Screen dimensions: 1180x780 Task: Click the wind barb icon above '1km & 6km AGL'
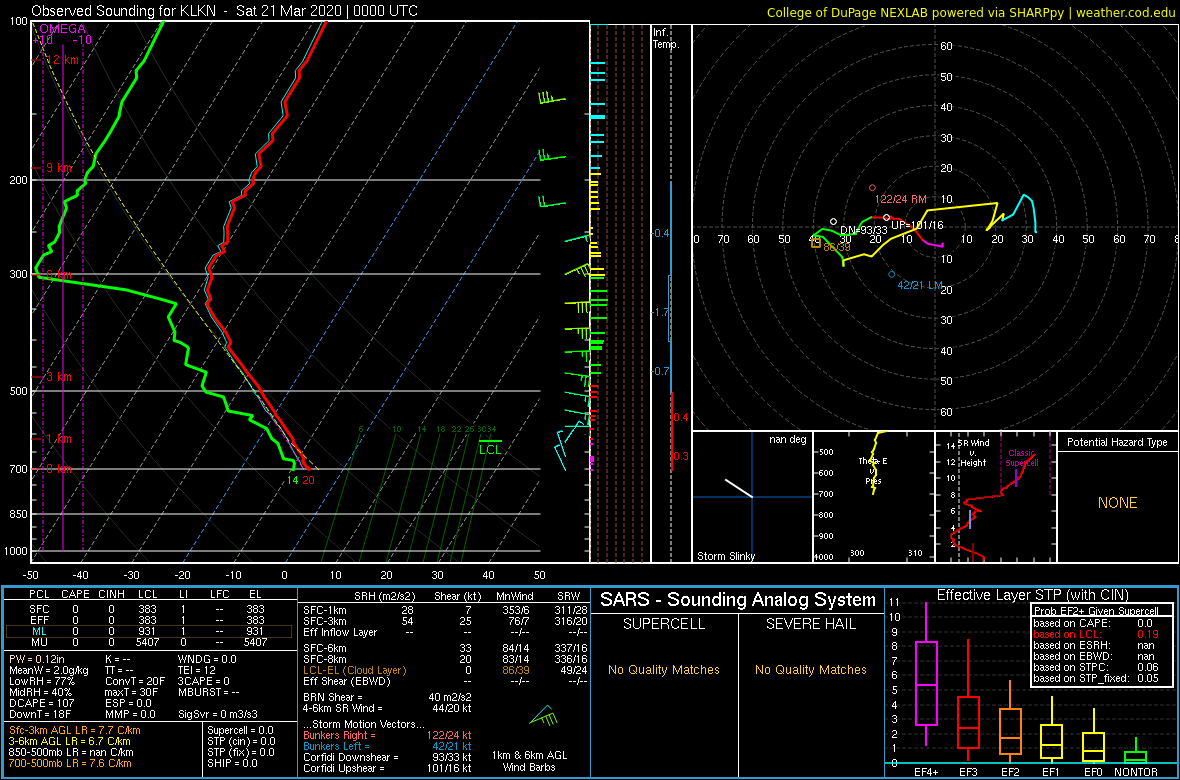[x=543, y=715]
